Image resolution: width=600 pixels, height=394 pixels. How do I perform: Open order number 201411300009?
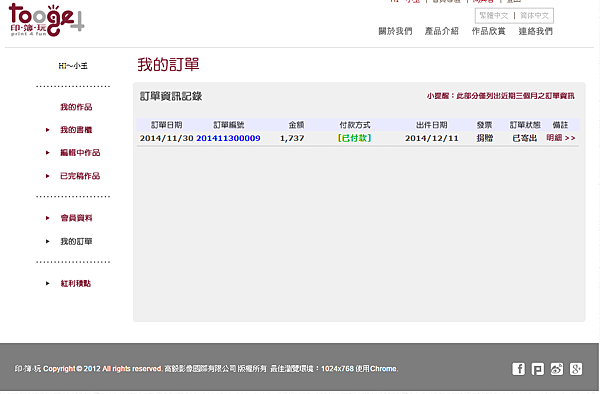click(x=228, y=138)
